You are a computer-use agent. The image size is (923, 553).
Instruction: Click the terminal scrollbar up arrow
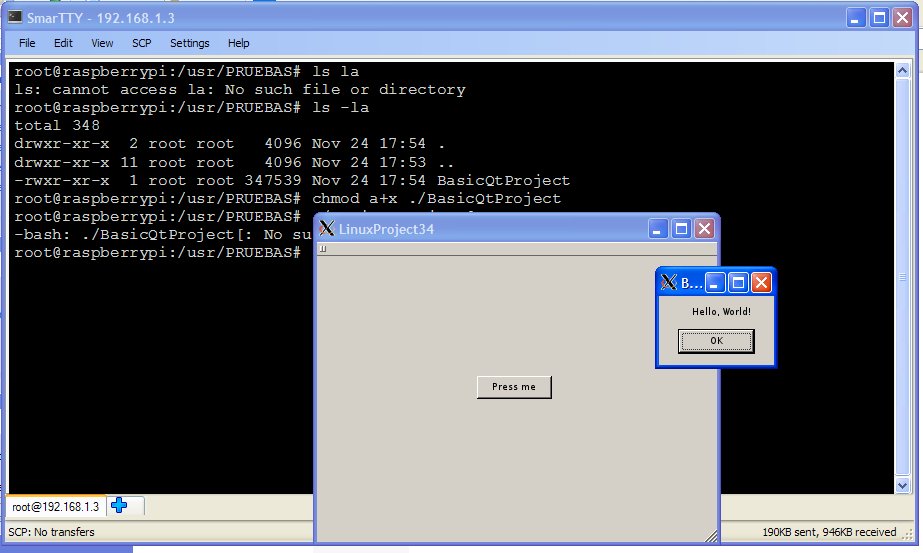pyautogui.click(x=902, y=71)
